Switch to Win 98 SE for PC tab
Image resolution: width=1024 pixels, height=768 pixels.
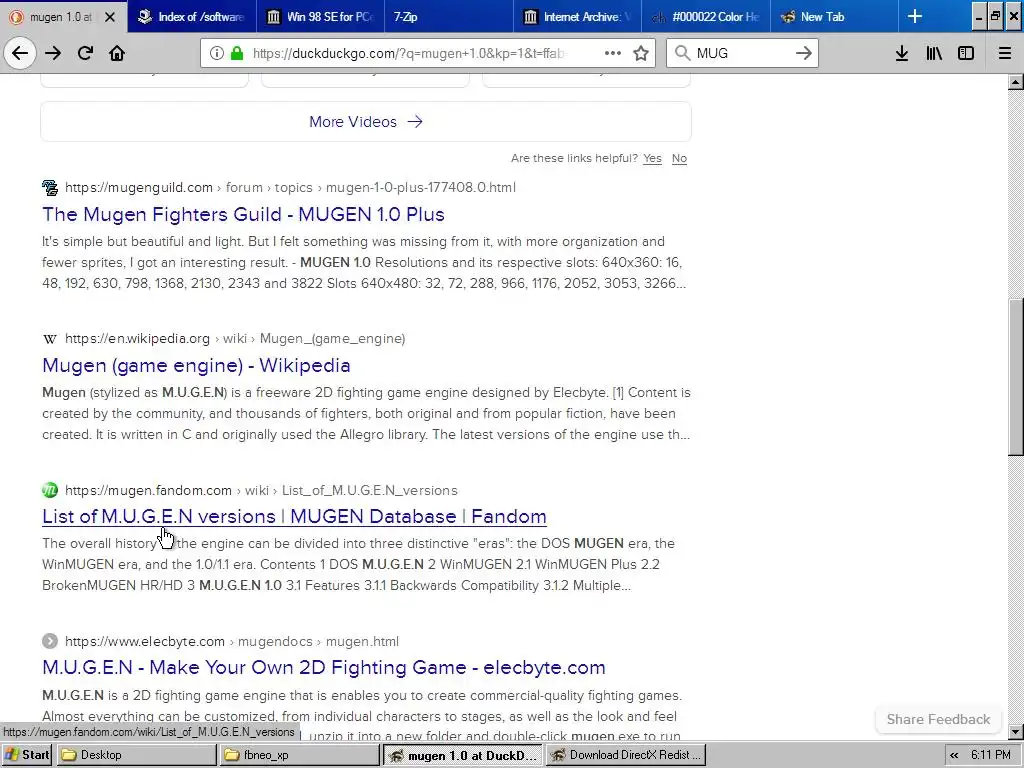point(320,16)
